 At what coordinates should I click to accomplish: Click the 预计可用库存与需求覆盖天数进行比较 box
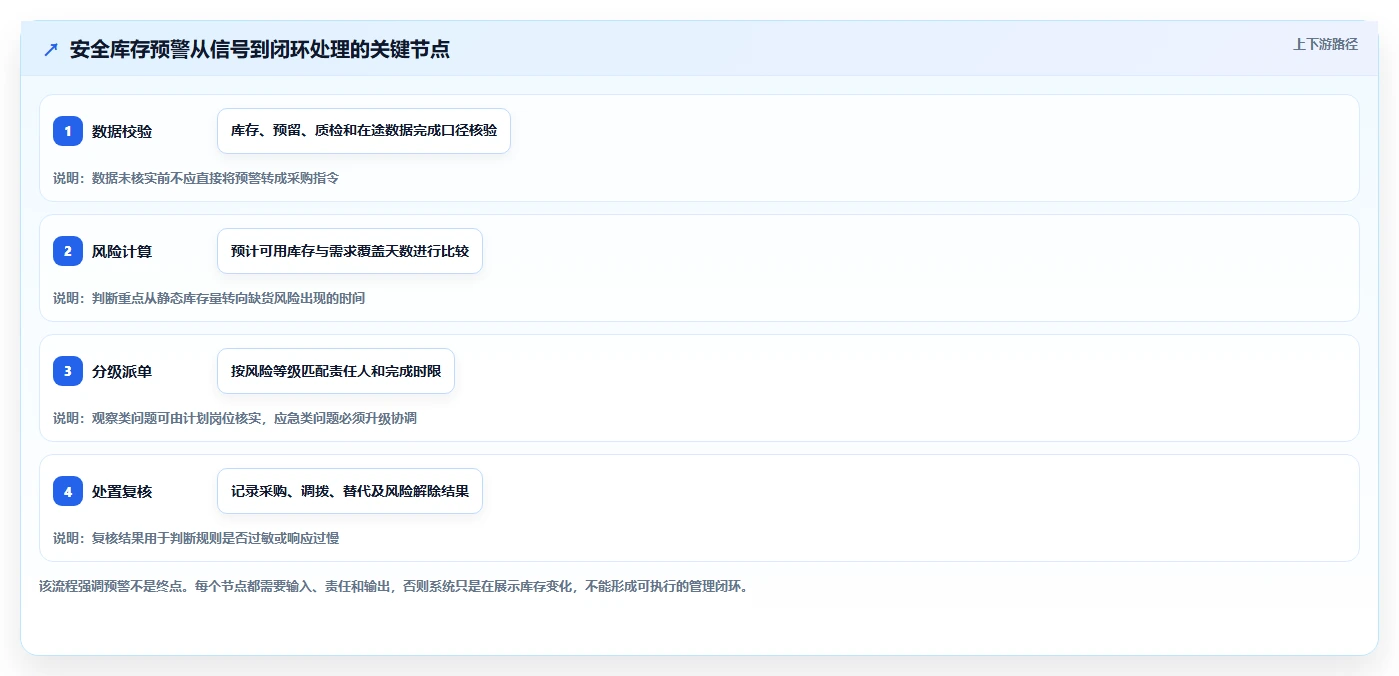point(350,251)
